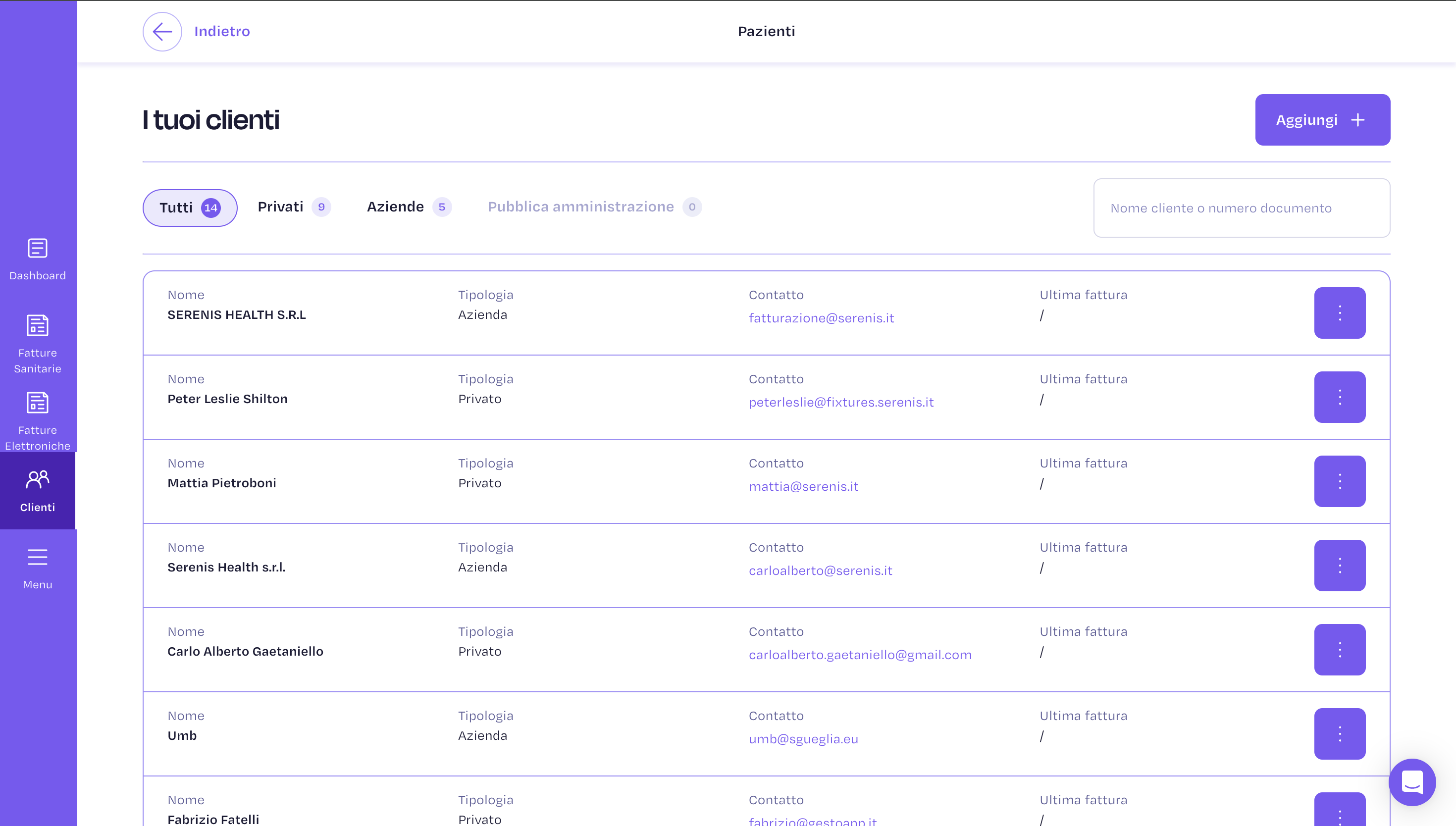Open three-dot menu for Peter Leslie Shilton
This screenshot has width=1456, height=826.
pos(1340,397)
